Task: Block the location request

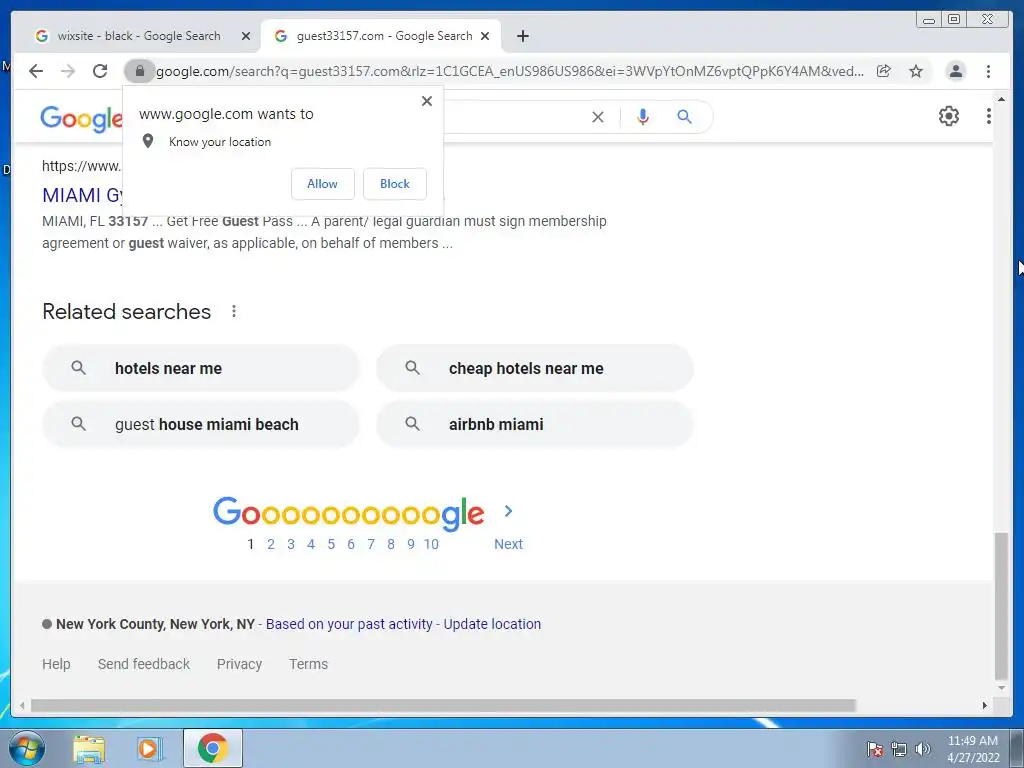Action: (394, 184)
